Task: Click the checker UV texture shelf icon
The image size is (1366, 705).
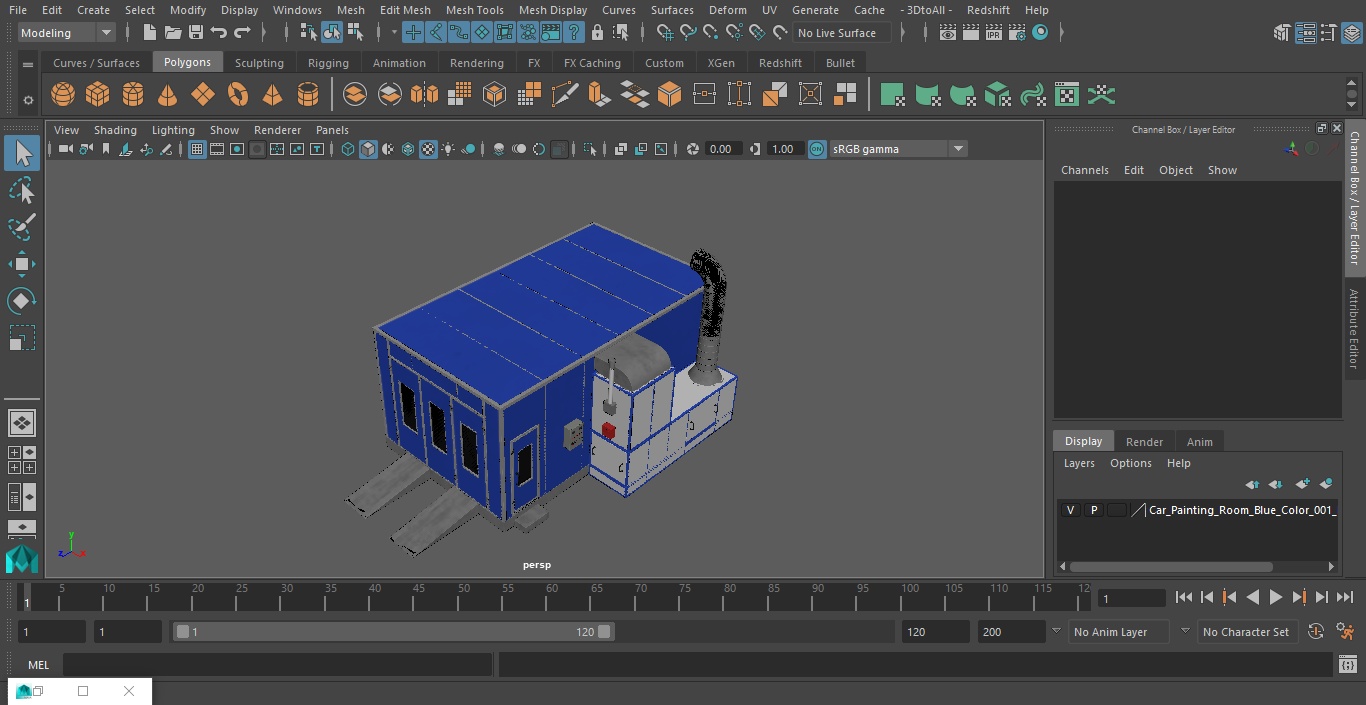Action: click(x=1067, y=95)
